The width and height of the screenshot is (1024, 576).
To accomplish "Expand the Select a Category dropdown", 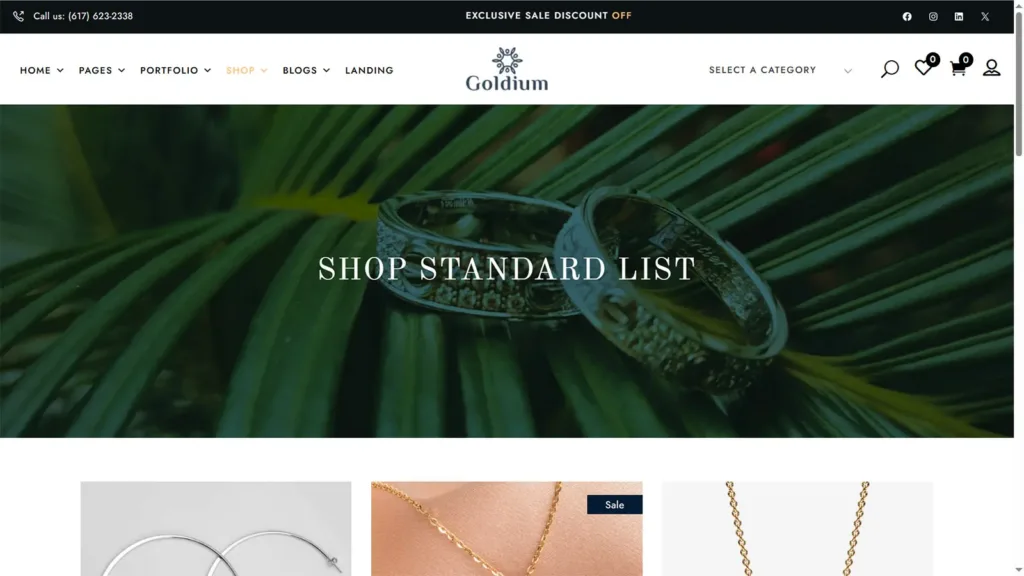I will tap(780, 70).
